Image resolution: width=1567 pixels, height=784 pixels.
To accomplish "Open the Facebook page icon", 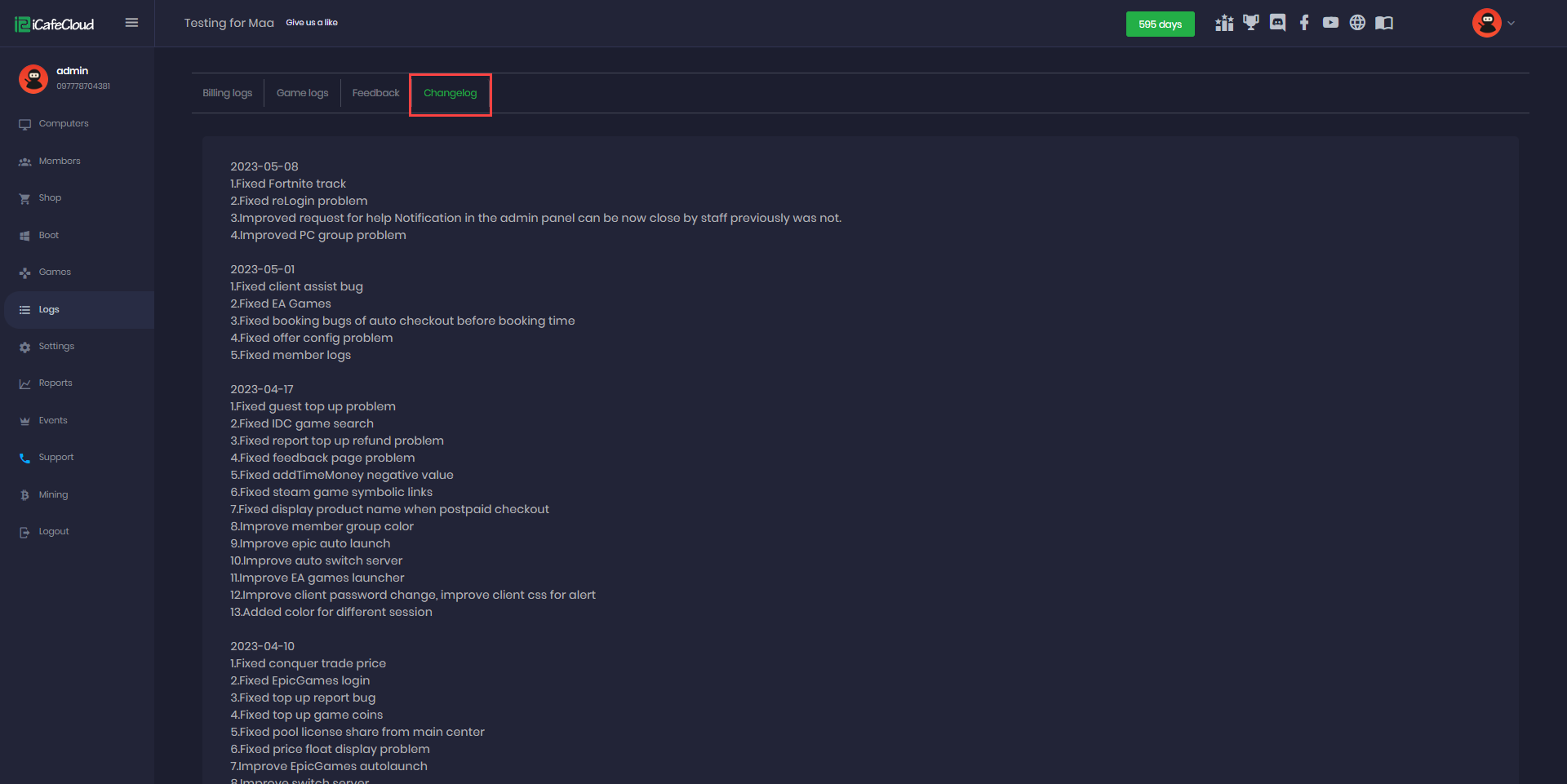I will click(1304, 23).
